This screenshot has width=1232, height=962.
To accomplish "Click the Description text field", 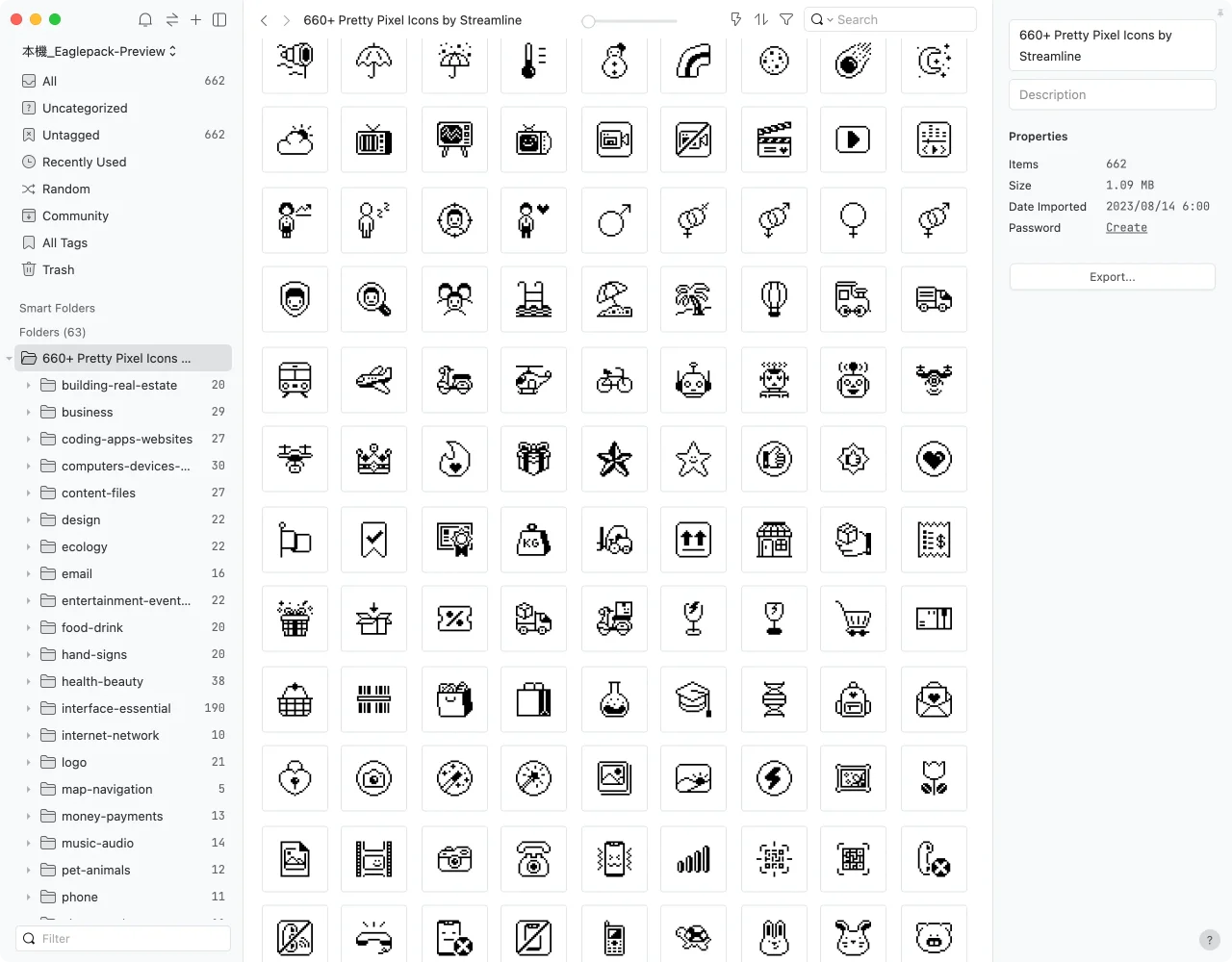I will [x=1112, y=94].
